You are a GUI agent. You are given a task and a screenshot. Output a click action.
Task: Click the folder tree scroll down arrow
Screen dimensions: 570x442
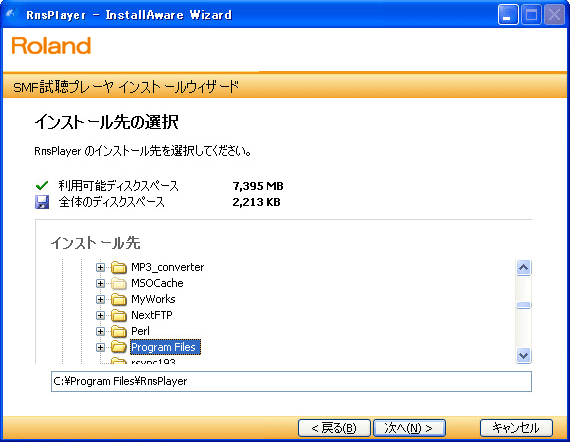[523, 355]
